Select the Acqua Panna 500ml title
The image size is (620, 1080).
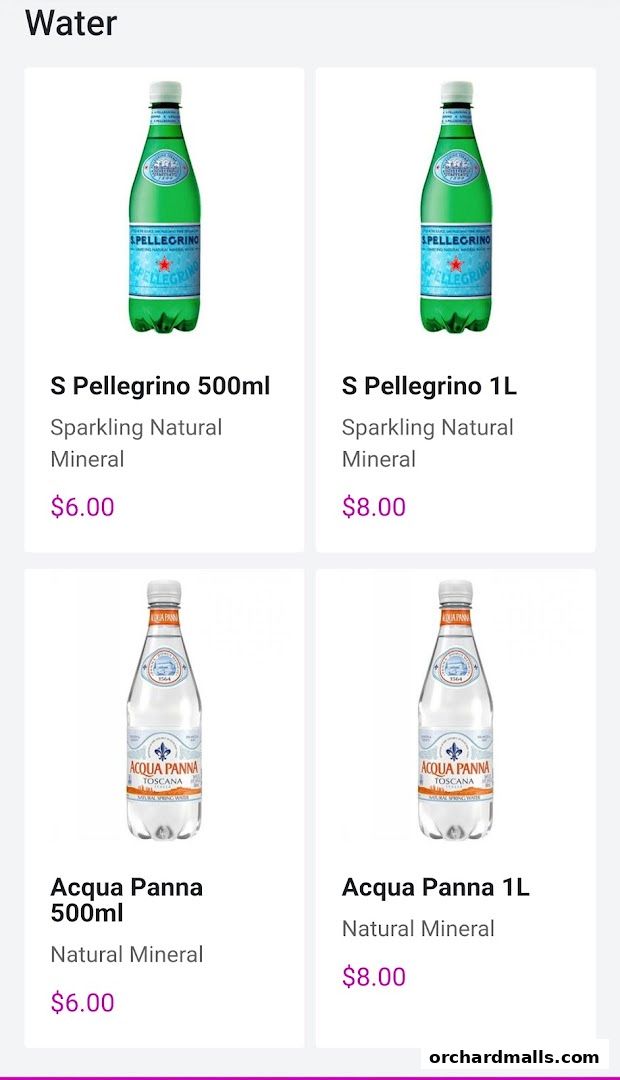coord(127,900)
